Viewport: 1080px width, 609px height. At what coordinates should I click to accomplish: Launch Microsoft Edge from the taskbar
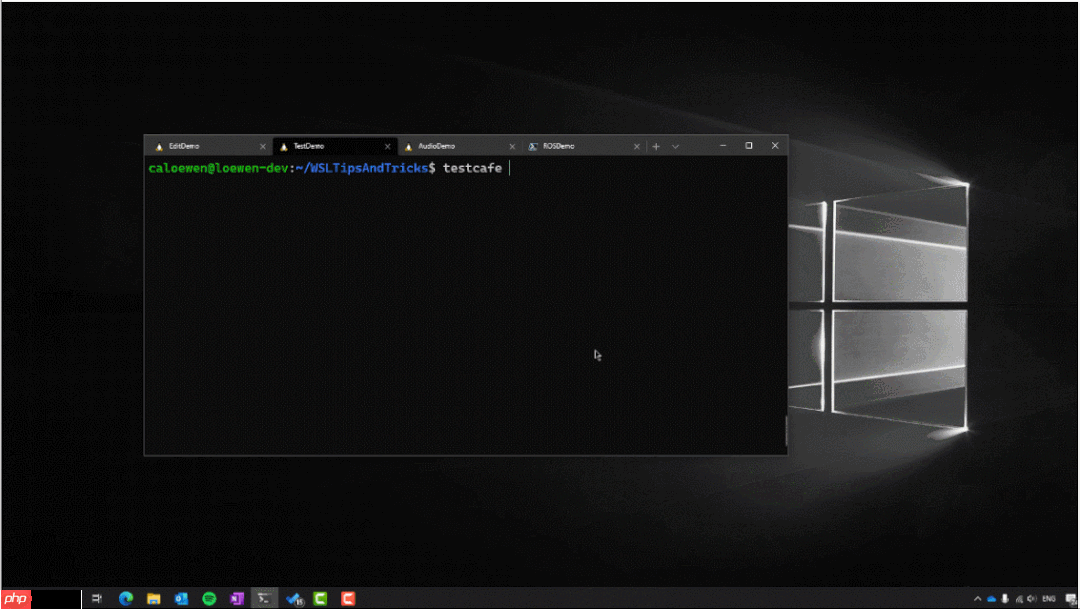[x=126, y=598]
